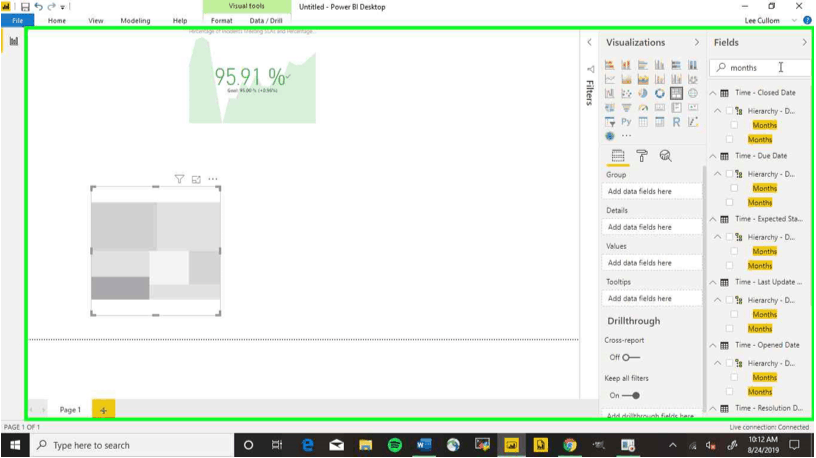Select the ArcGIS Maps globe visual

point(609,136)
